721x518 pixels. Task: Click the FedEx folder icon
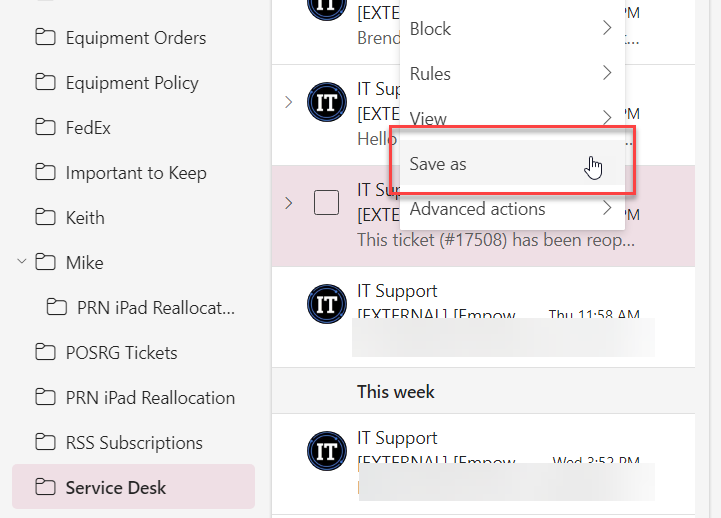pos(45,127)
